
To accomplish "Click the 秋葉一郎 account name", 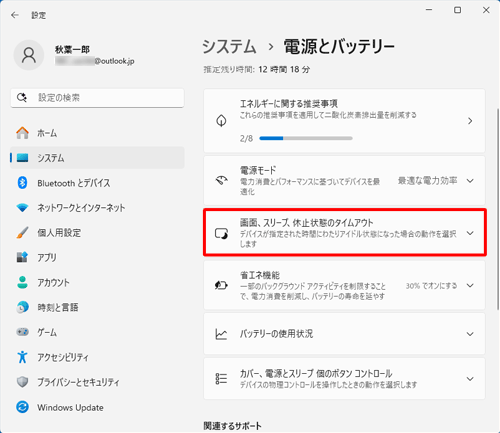I will pyautogui.click(x=72, y=50).
